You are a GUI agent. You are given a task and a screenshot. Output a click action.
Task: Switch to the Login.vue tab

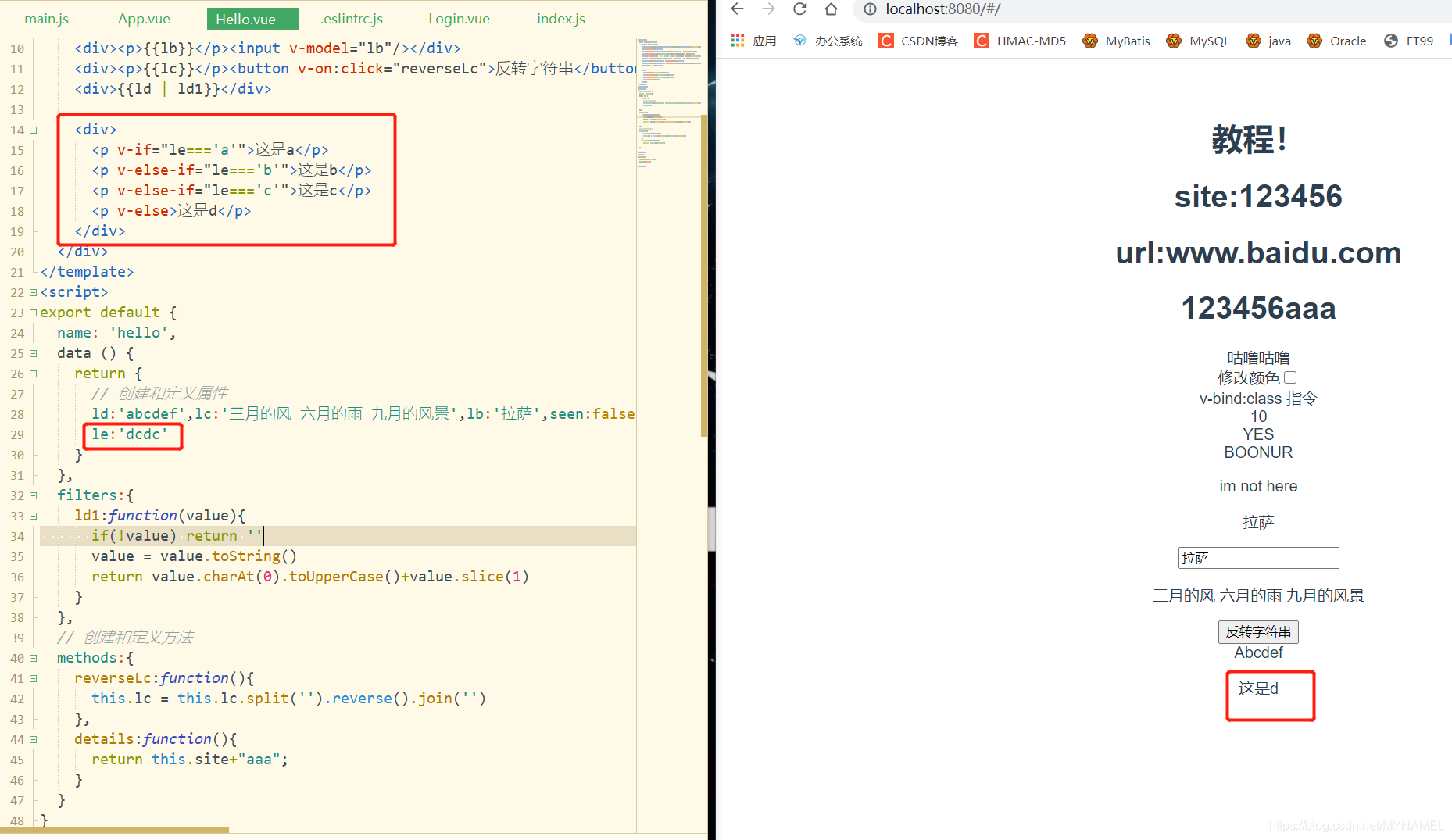coord(460,19)
